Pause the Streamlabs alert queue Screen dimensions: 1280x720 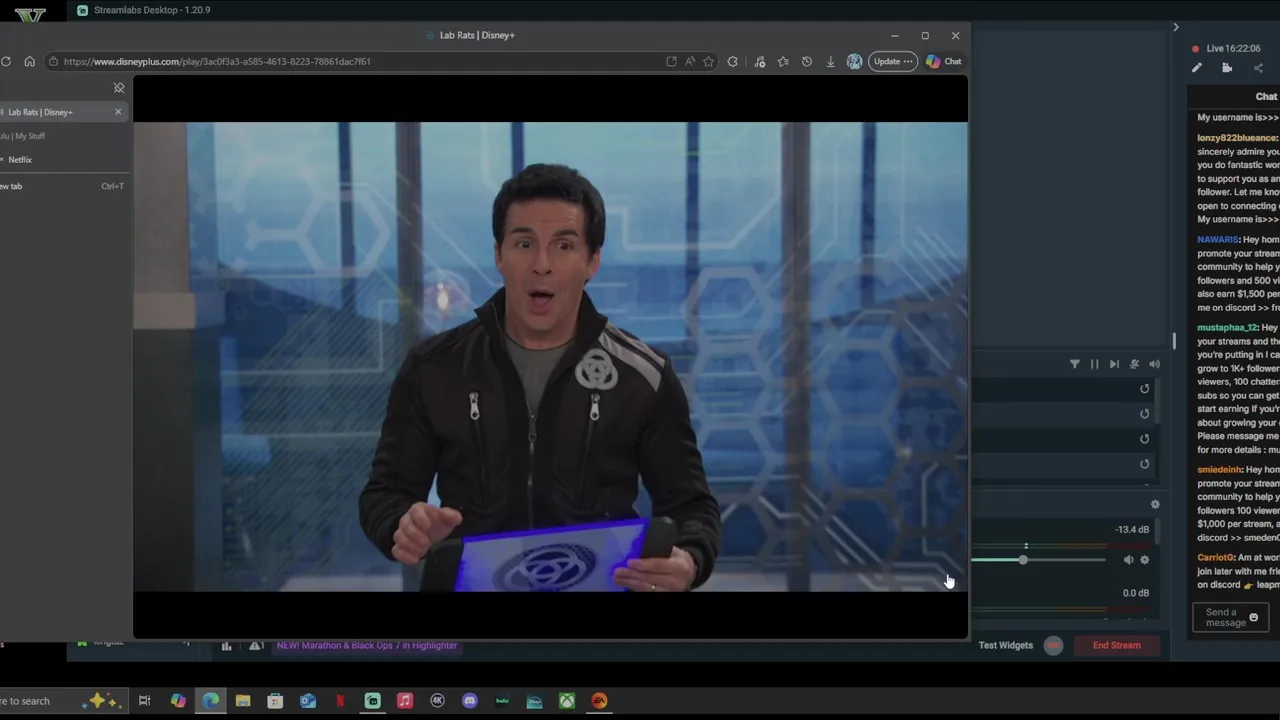1094,364
